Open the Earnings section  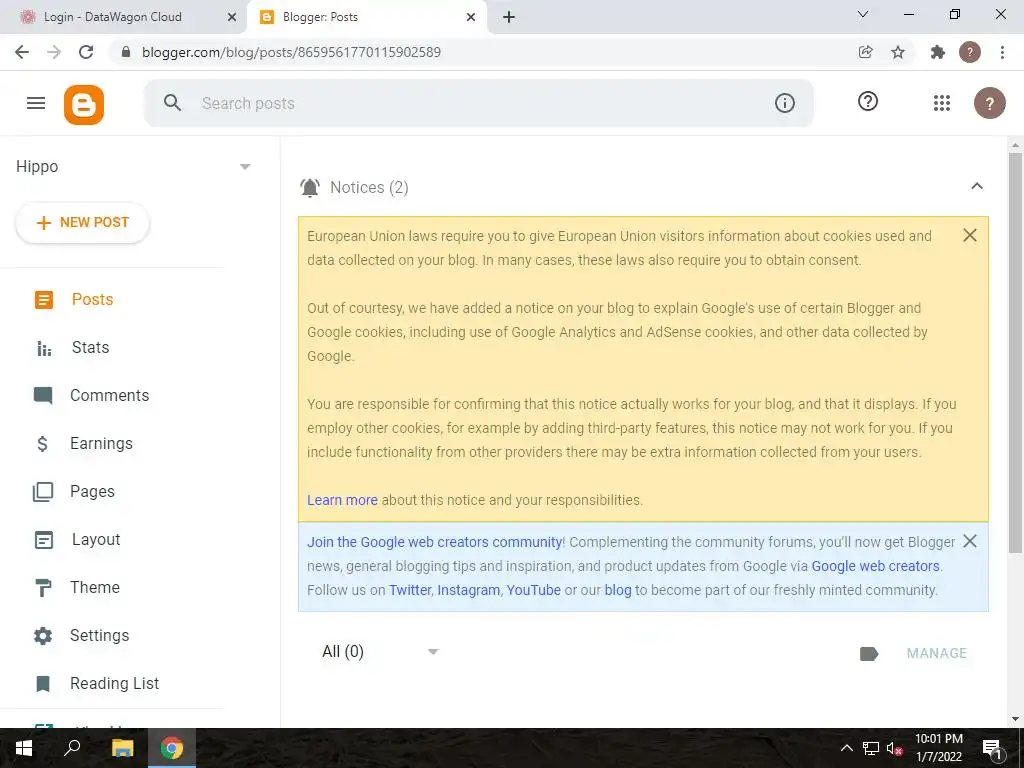(101, 443)
